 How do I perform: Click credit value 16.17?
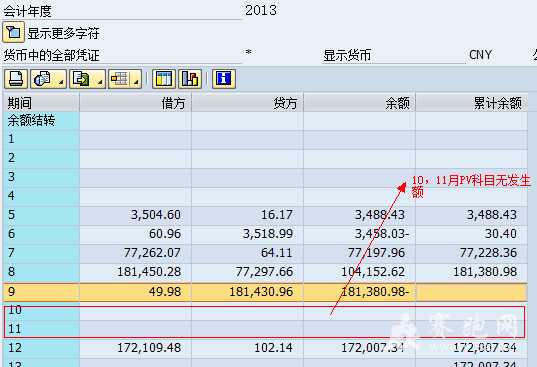[x=277, y=215]
